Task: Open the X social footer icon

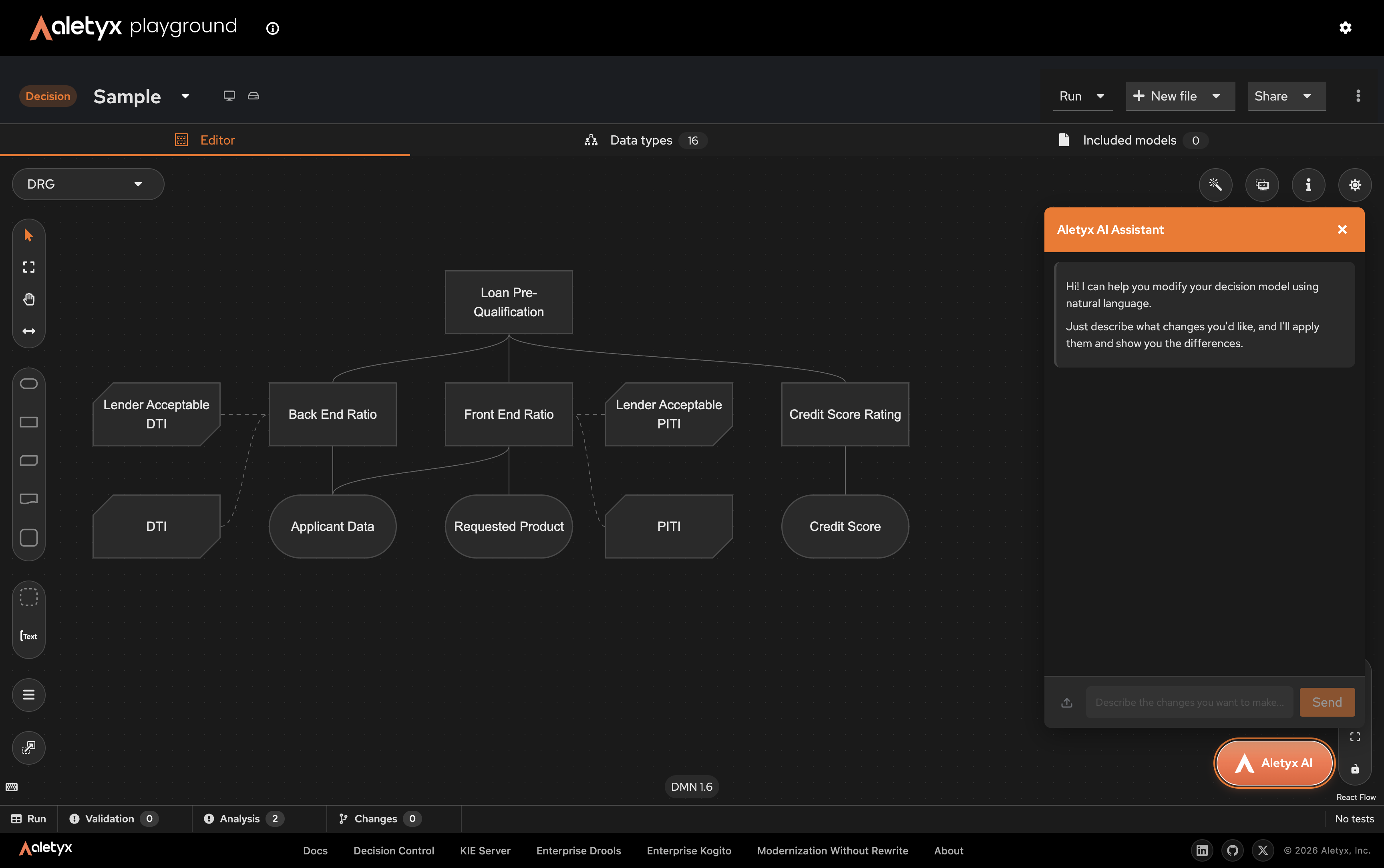Action: click(1263, 850)
